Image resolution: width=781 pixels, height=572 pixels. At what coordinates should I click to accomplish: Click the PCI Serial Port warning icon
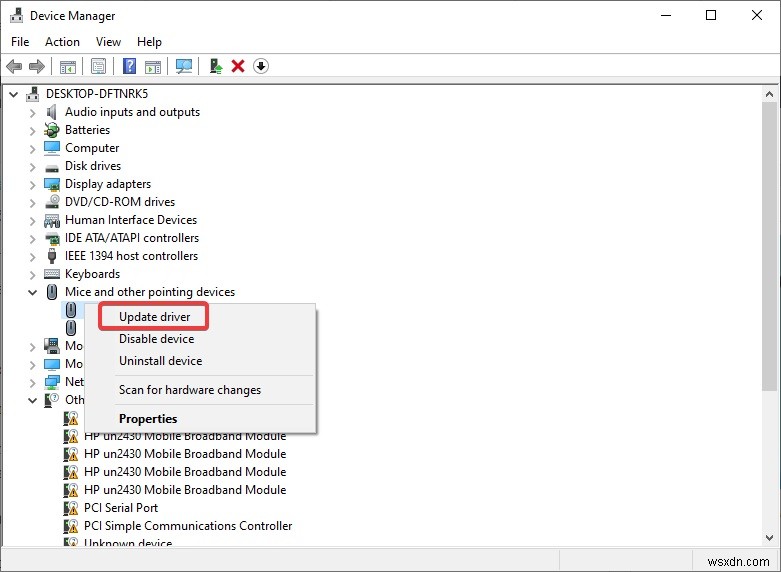(71, 508)
